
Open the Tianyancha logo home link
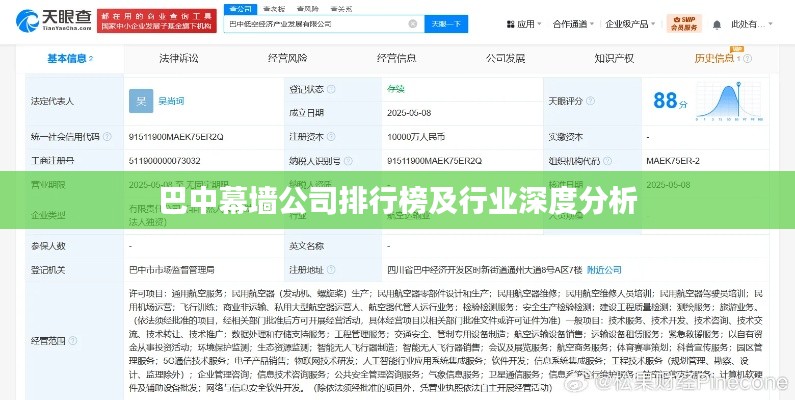tap(53, 20)
